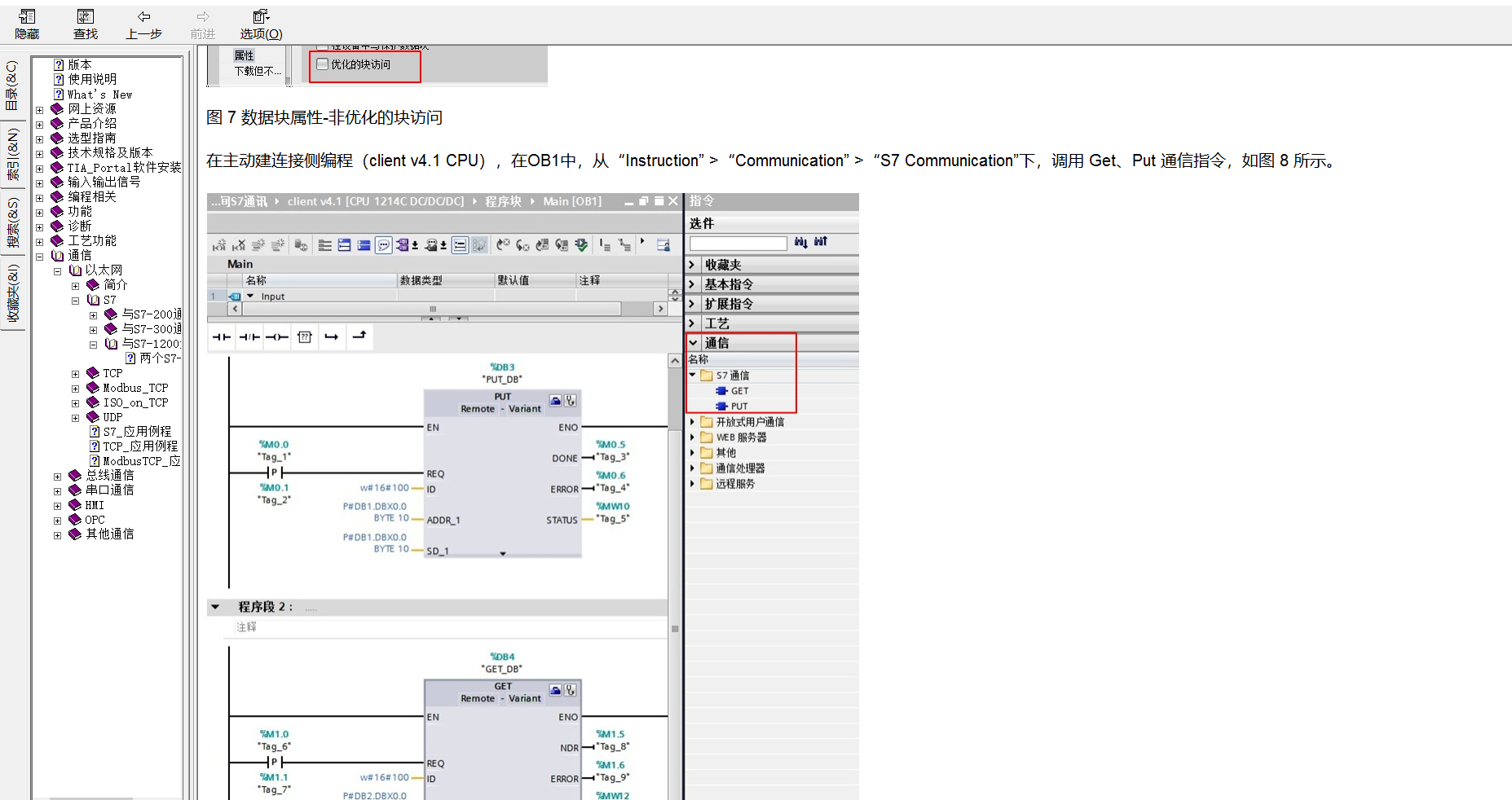Switch to the 索引 side tab
1512x800 pixels.
12,155
